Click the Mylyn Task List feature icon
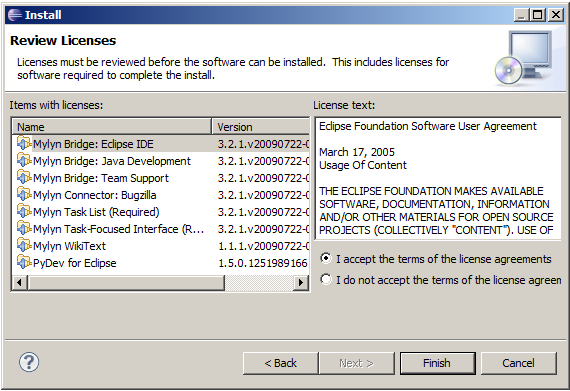Image resolution: width=570 pixels, height=391 pixels. (24, 211)
